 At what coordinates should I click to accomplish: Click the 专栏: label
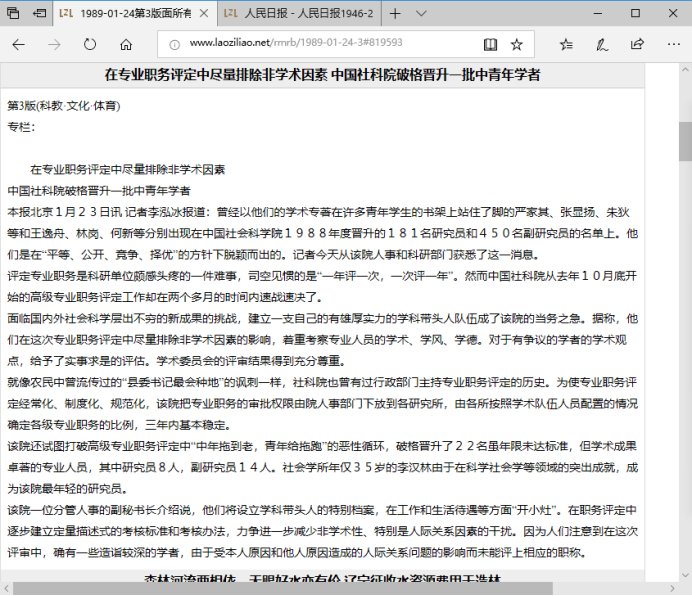click(21, 127)
